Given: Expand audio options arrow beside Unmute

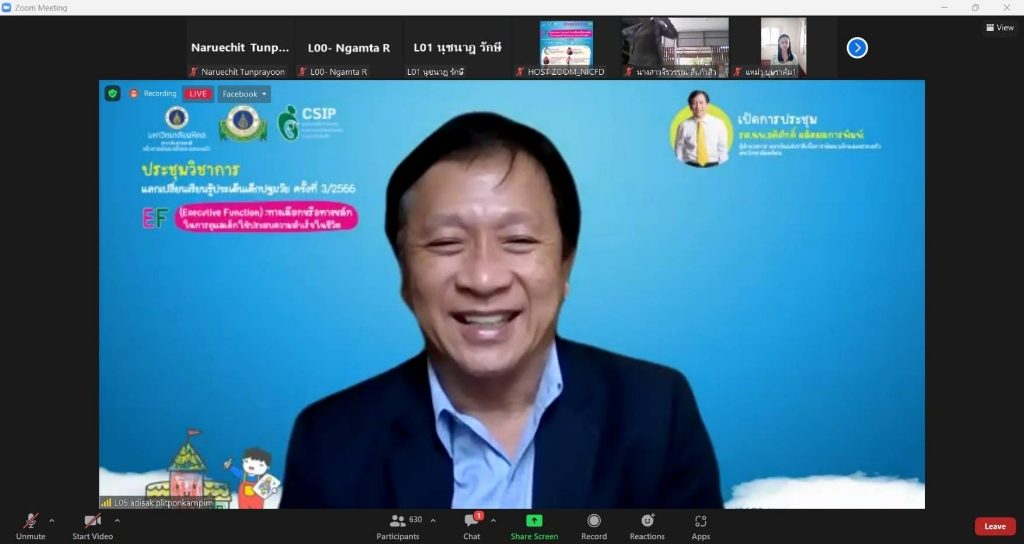Looking at the screenshot, I should pyautogui.click(x=52, y=520).
